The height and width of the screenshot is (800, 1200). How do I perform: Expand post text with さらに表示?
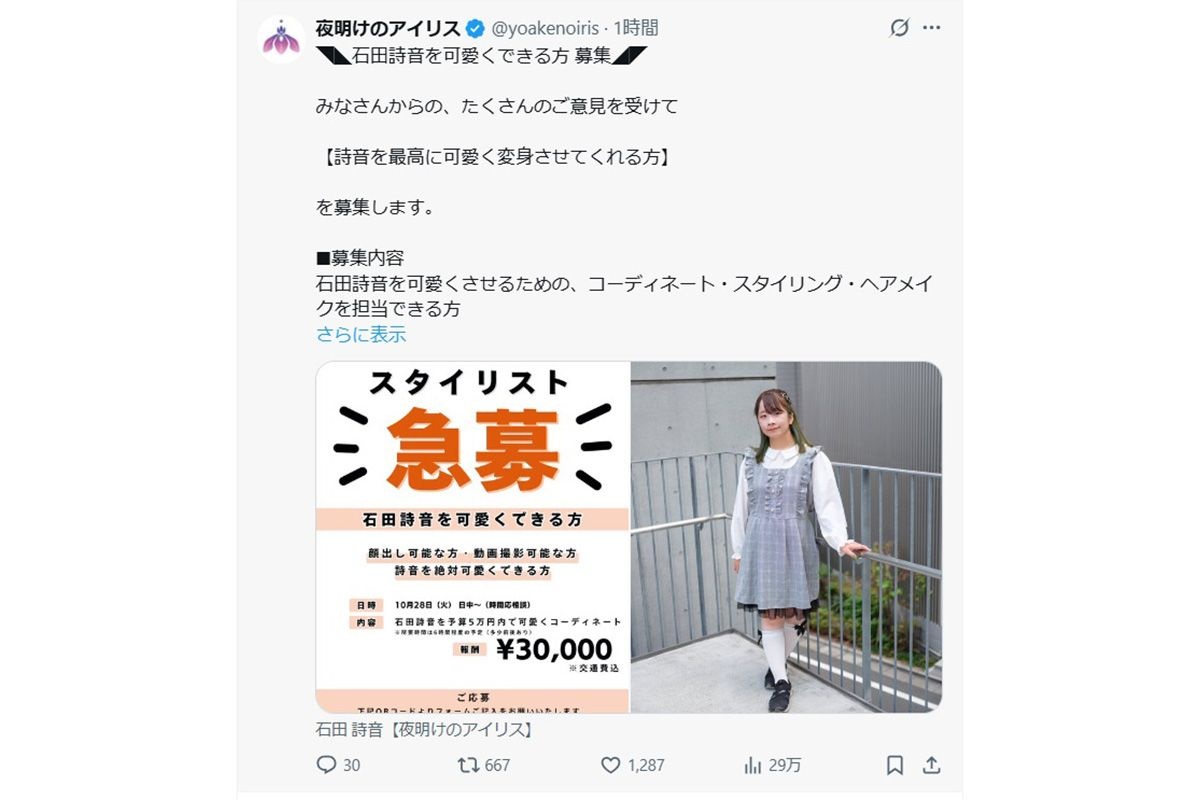pos(361,335)
